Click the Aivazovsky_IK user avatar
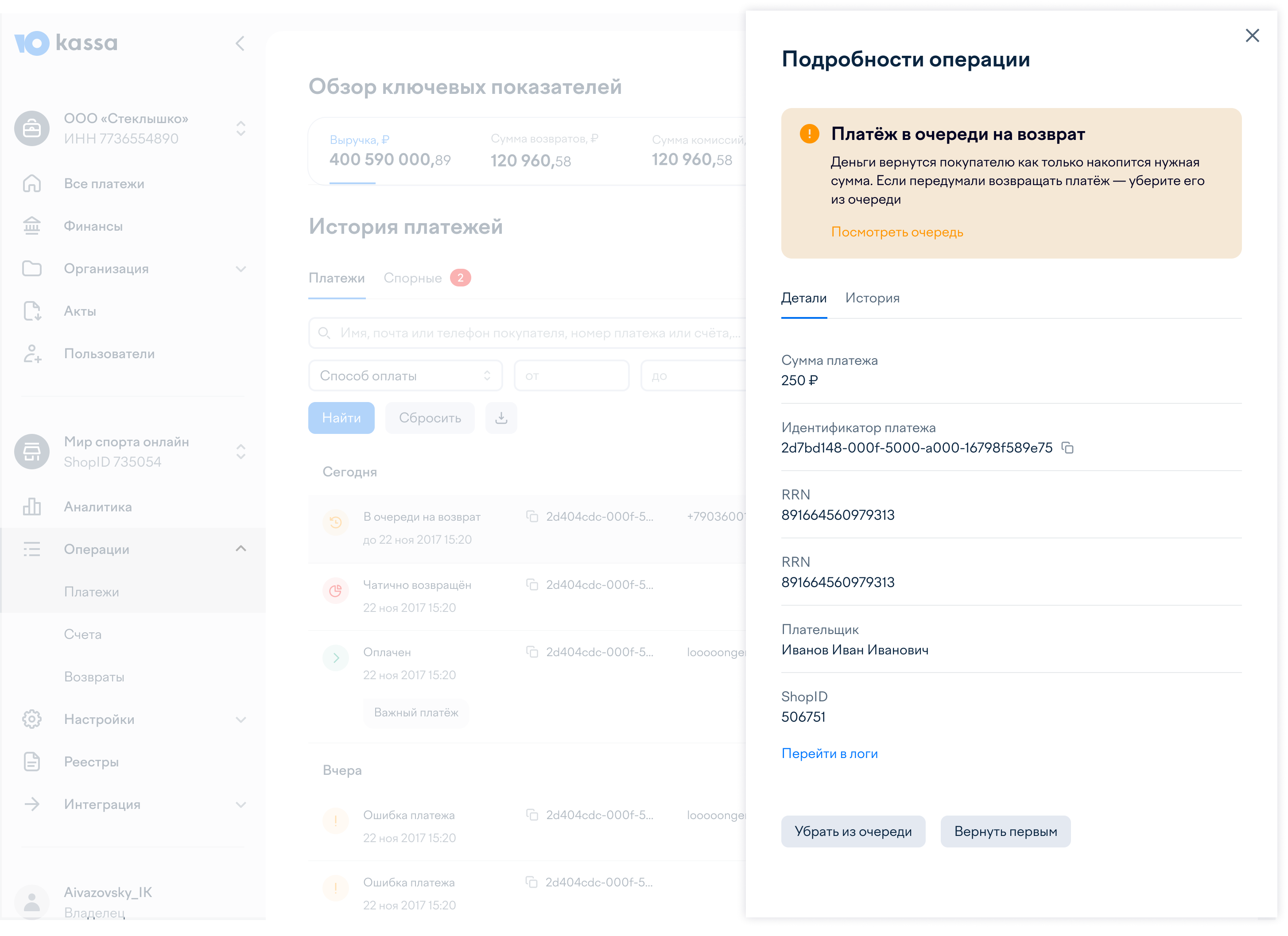The width and height of the screenshot is (1288, 936). (32, 902)
